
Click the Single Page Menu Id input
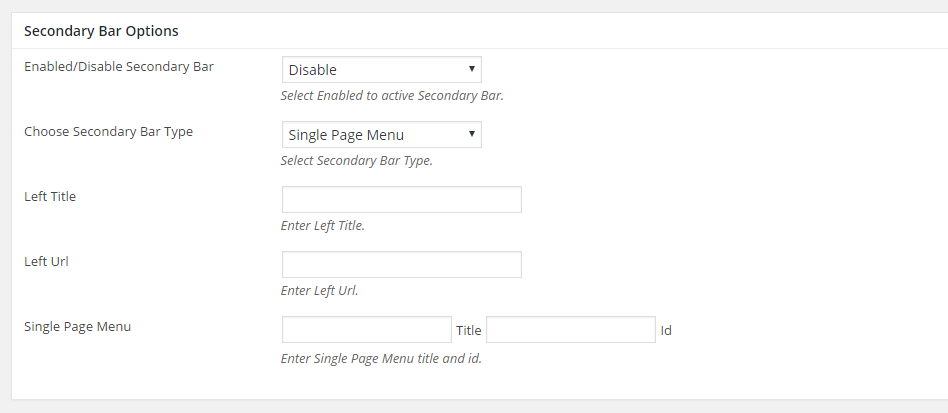pos(571,330)
